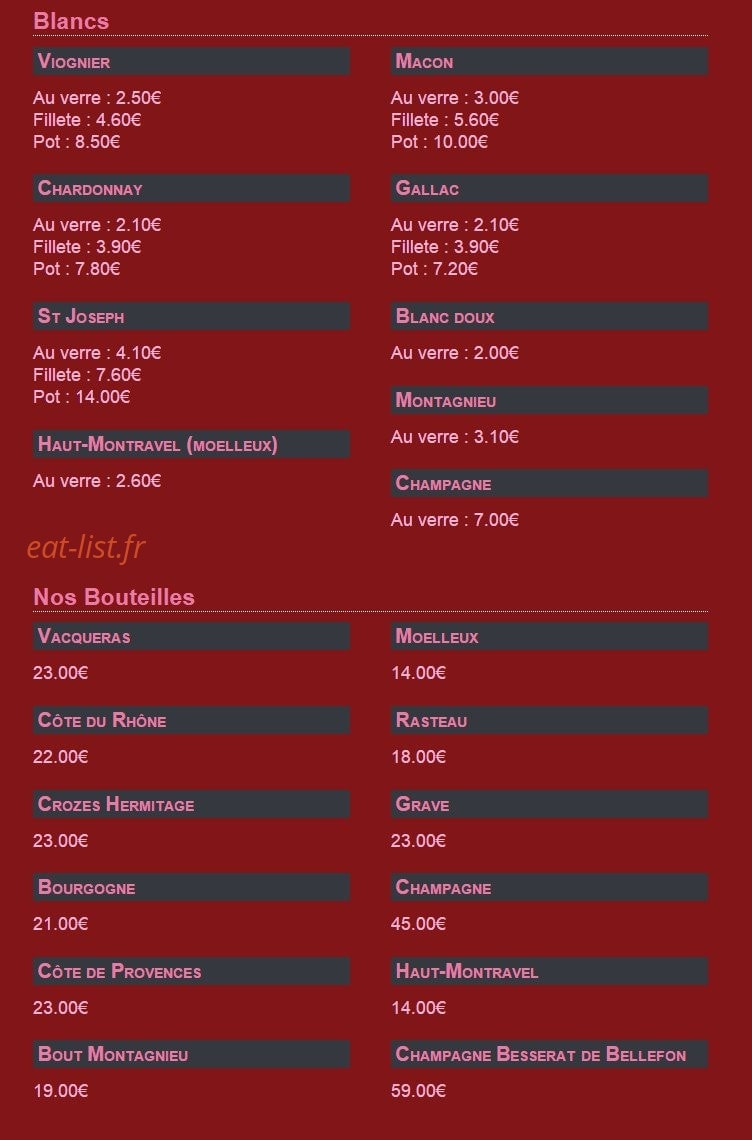Click the Nos Bouteilles section title
752x1140 pixels.
point(114,597)
